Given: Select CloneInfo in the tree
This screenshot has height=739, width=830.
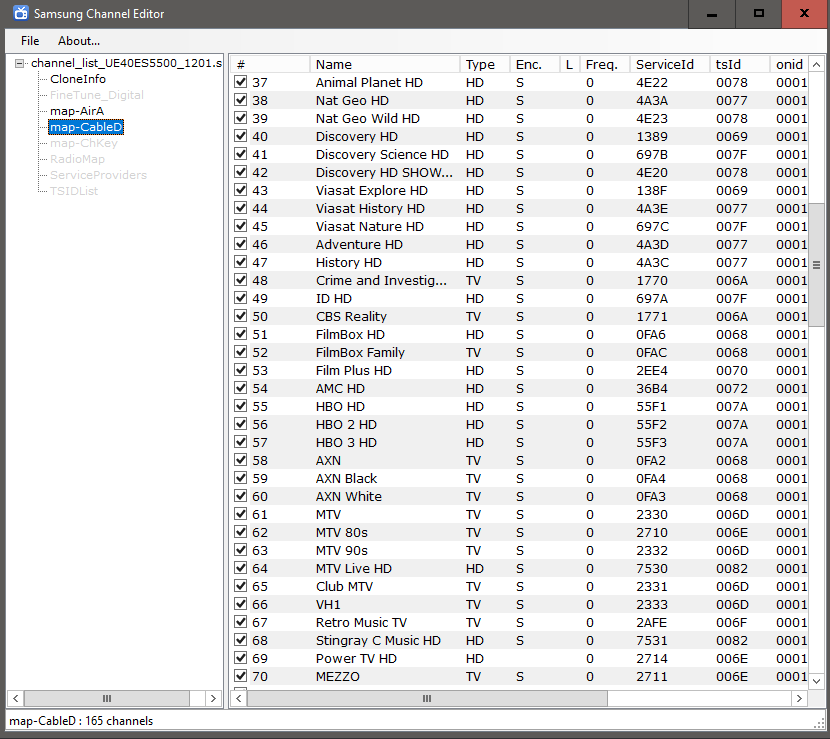Looking at the screenshot, I should click(x=78, y=79).
